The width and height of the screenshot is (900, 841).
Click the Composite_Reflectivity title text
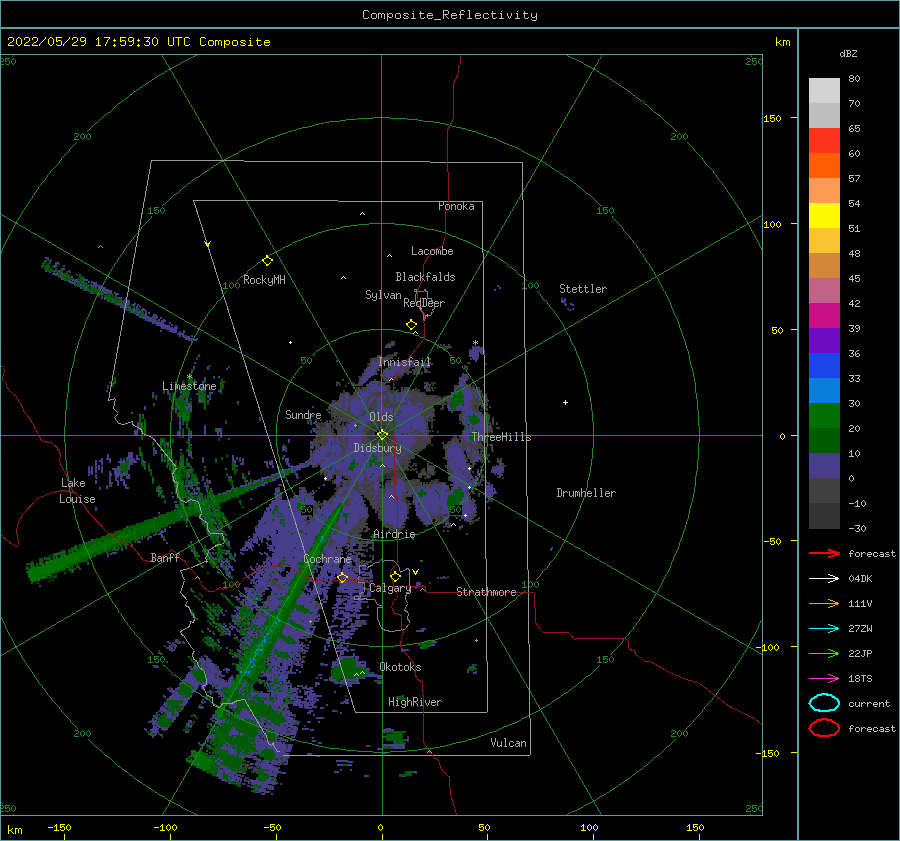click(x=450, y=15)
